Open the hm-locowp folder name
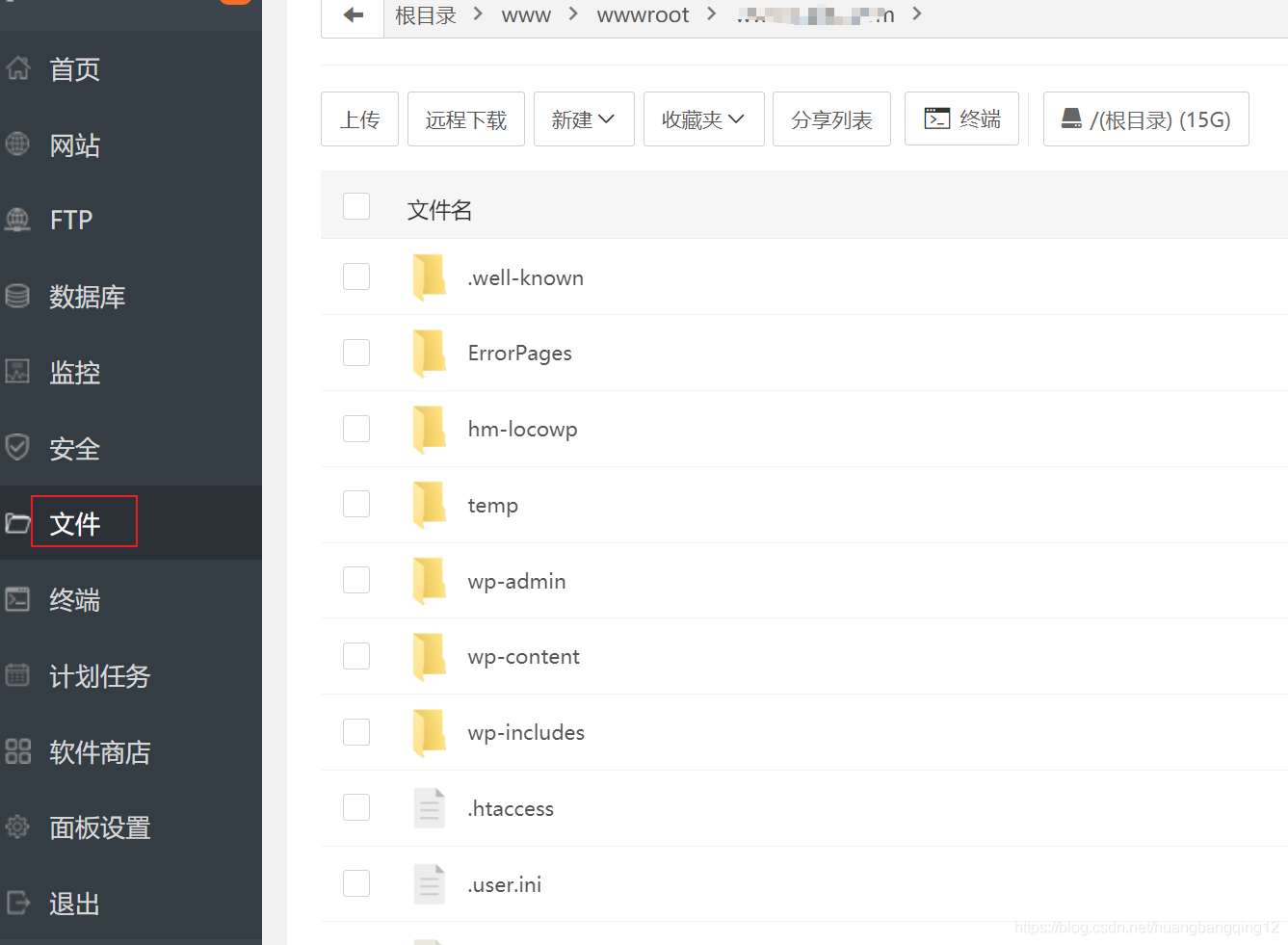The image size is (1288, 945). tap(523, 430)
